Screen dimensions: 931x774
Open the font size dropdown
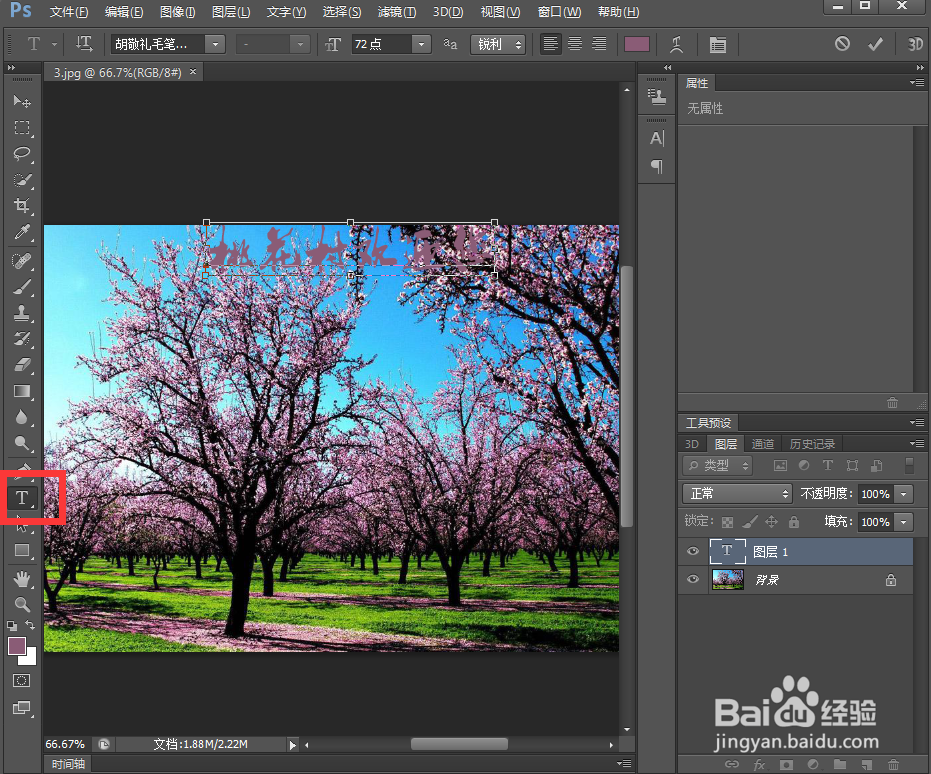(x=421, y=44)
